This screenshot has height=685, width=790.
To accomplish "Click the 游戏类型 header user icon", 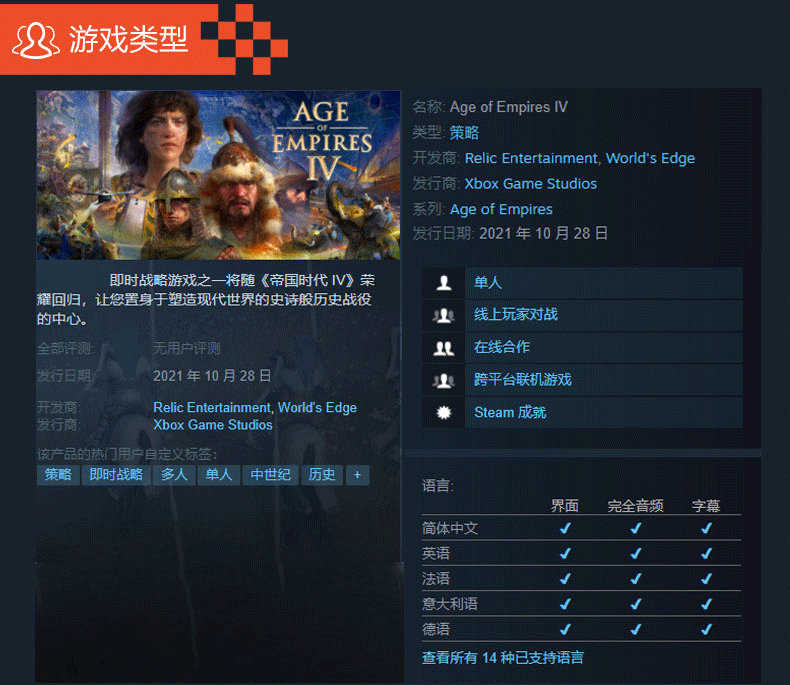I will (x=35, y=40).
